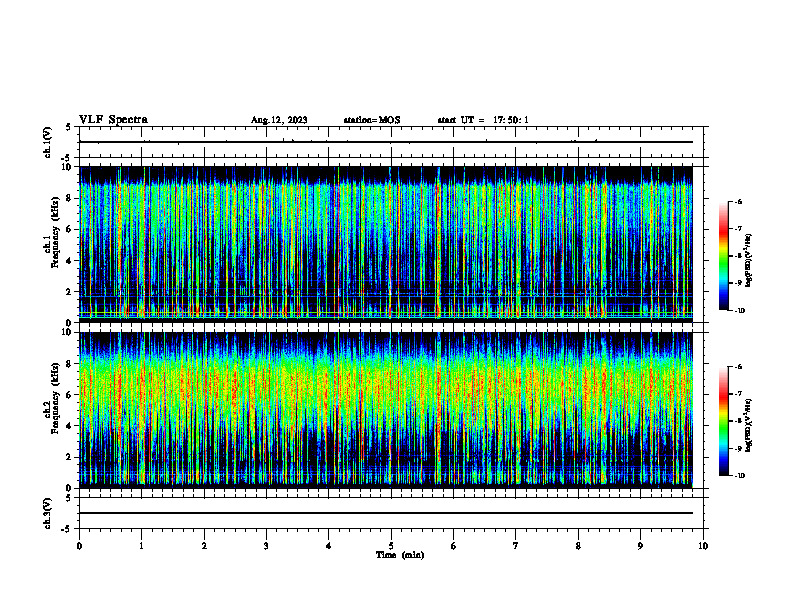This screenshot has height=612, width=792.
Task: Click the ch.1 frequency tick label "2"
Action: [69, 291]
